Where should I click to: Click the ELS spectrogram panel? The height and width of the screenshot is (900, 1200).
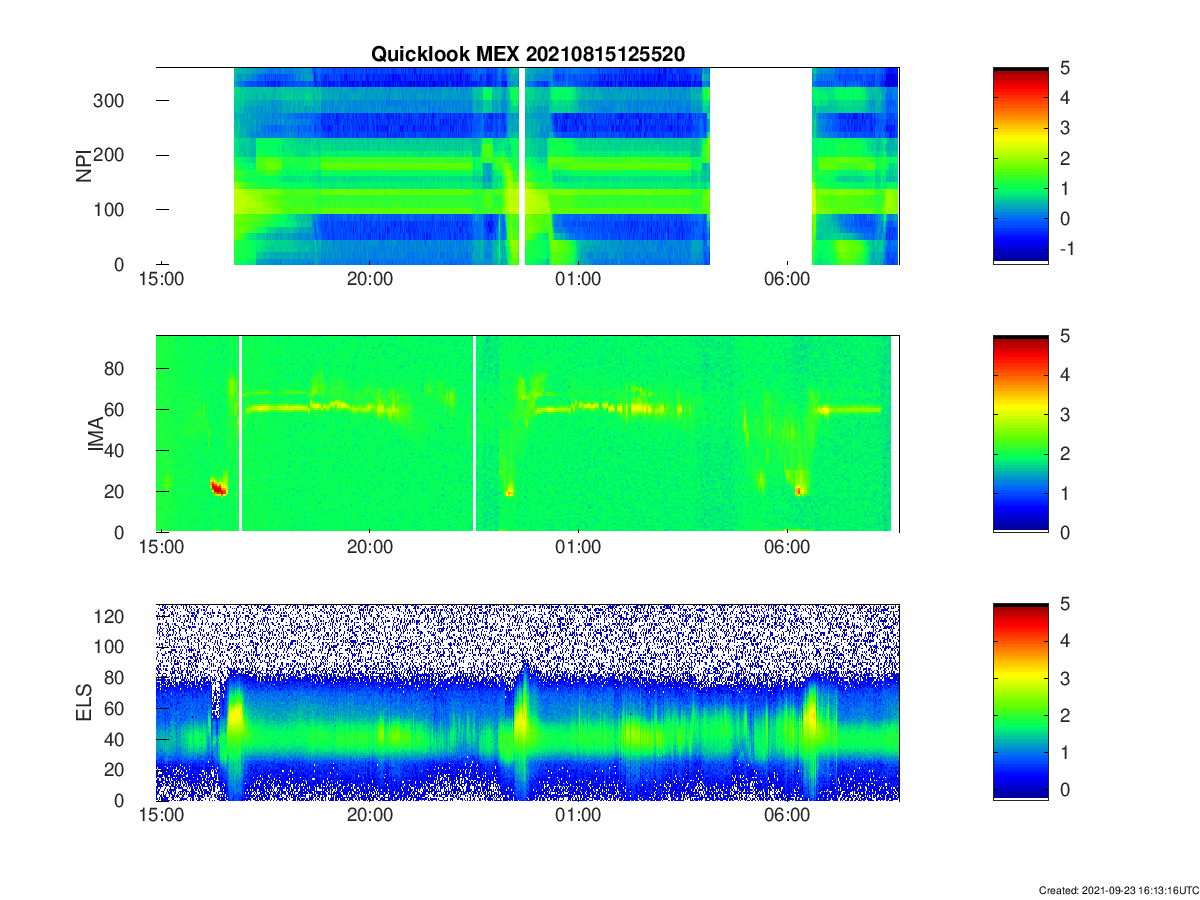click(x=528, y=702)
